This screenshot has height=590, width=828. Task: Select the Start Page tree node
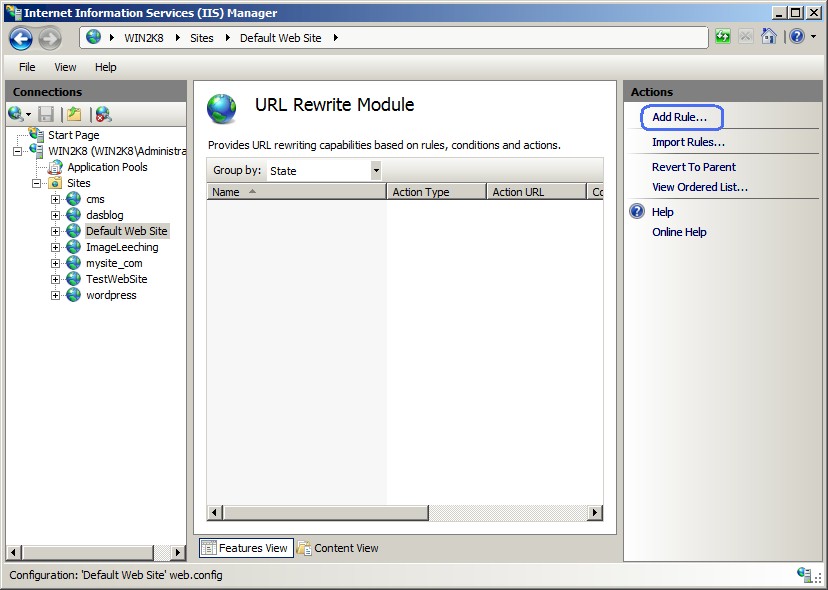tap(73, 135)
